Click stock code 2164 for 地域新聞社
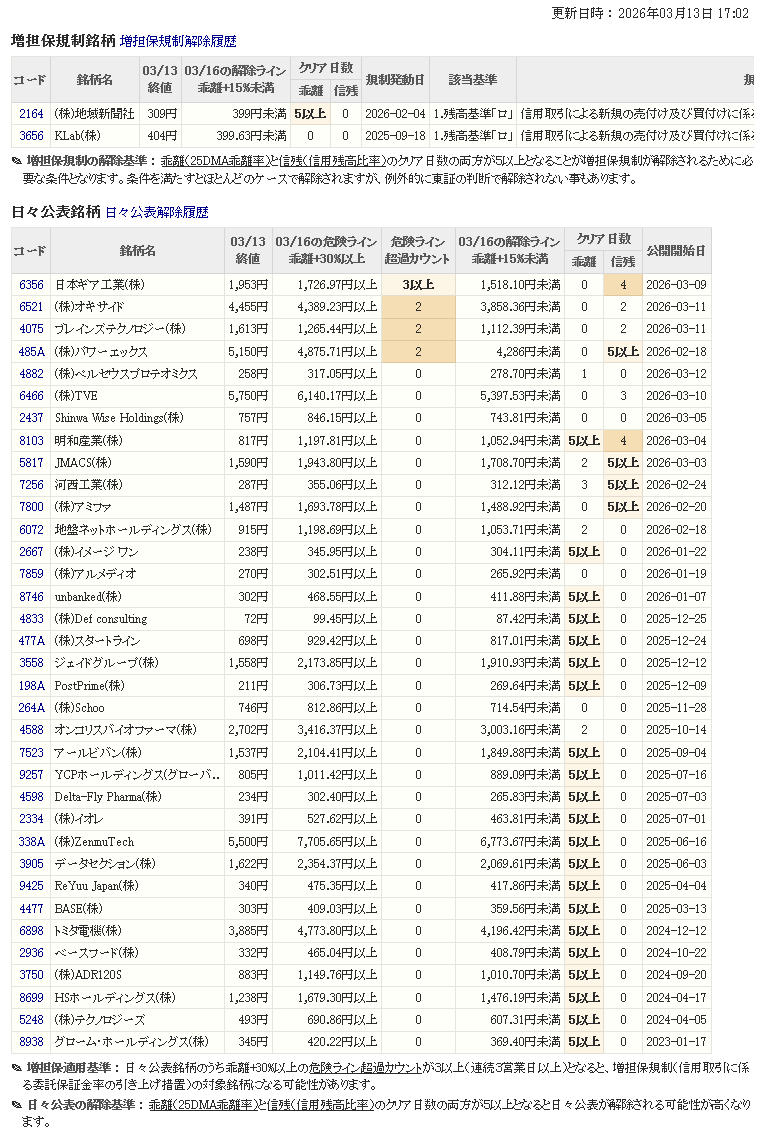 [x=31, y=114]
